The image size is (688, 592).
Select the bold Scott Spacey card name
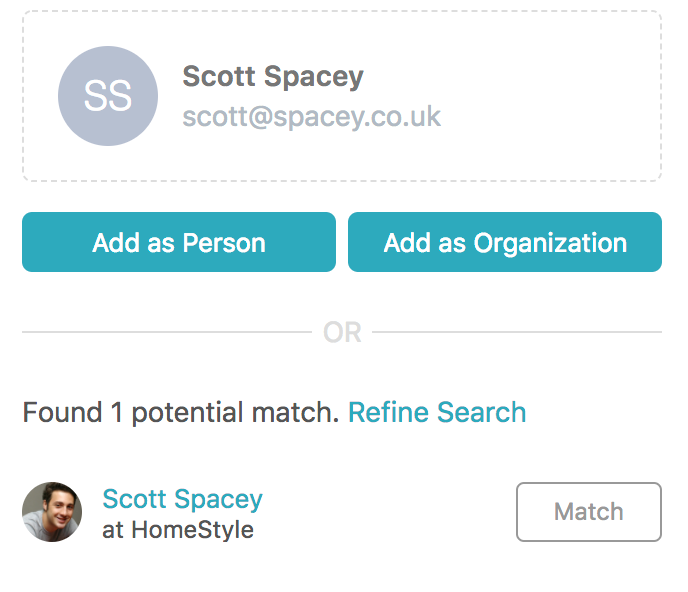click(273, 76)
